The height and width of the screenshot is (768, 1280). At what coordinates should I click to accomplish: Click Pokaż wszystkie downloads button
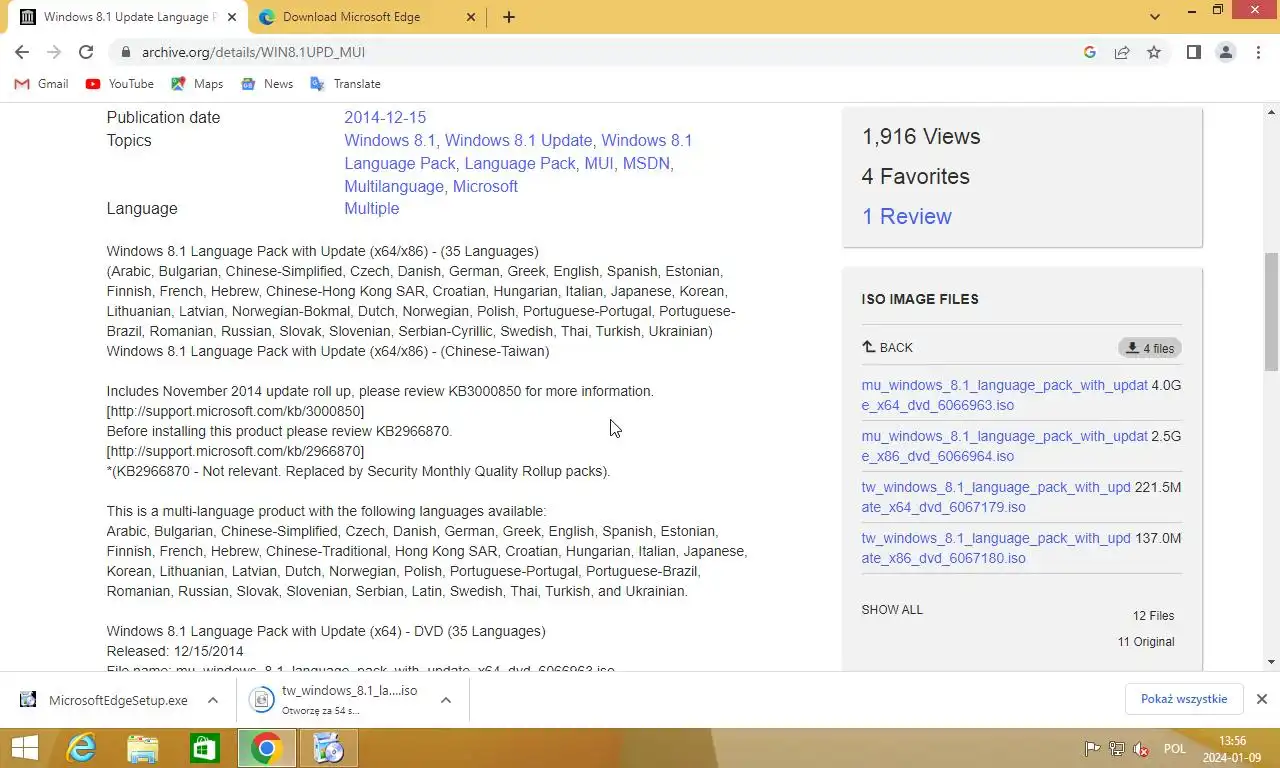pos(1184,699)
